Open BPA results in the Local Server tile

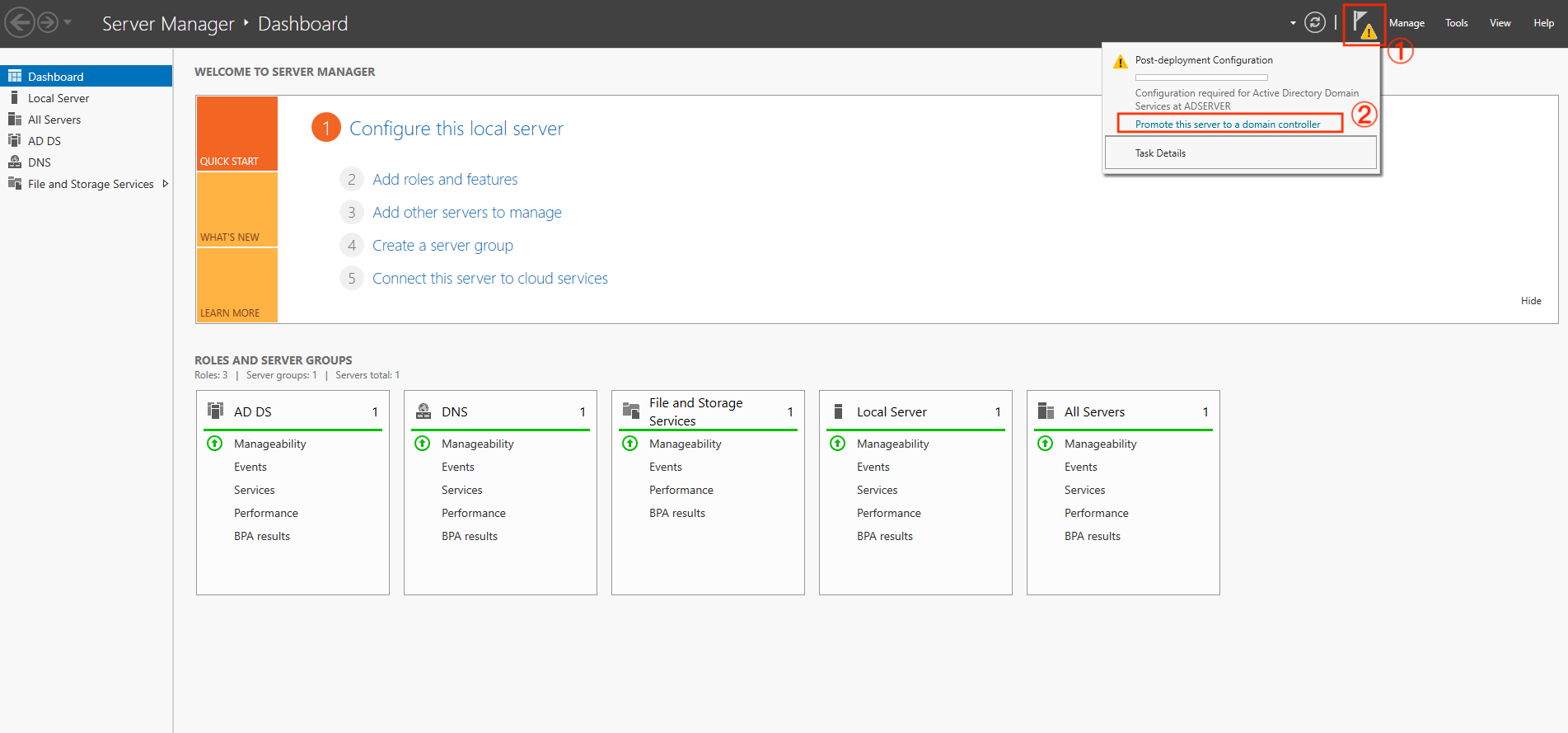point(885,536)
